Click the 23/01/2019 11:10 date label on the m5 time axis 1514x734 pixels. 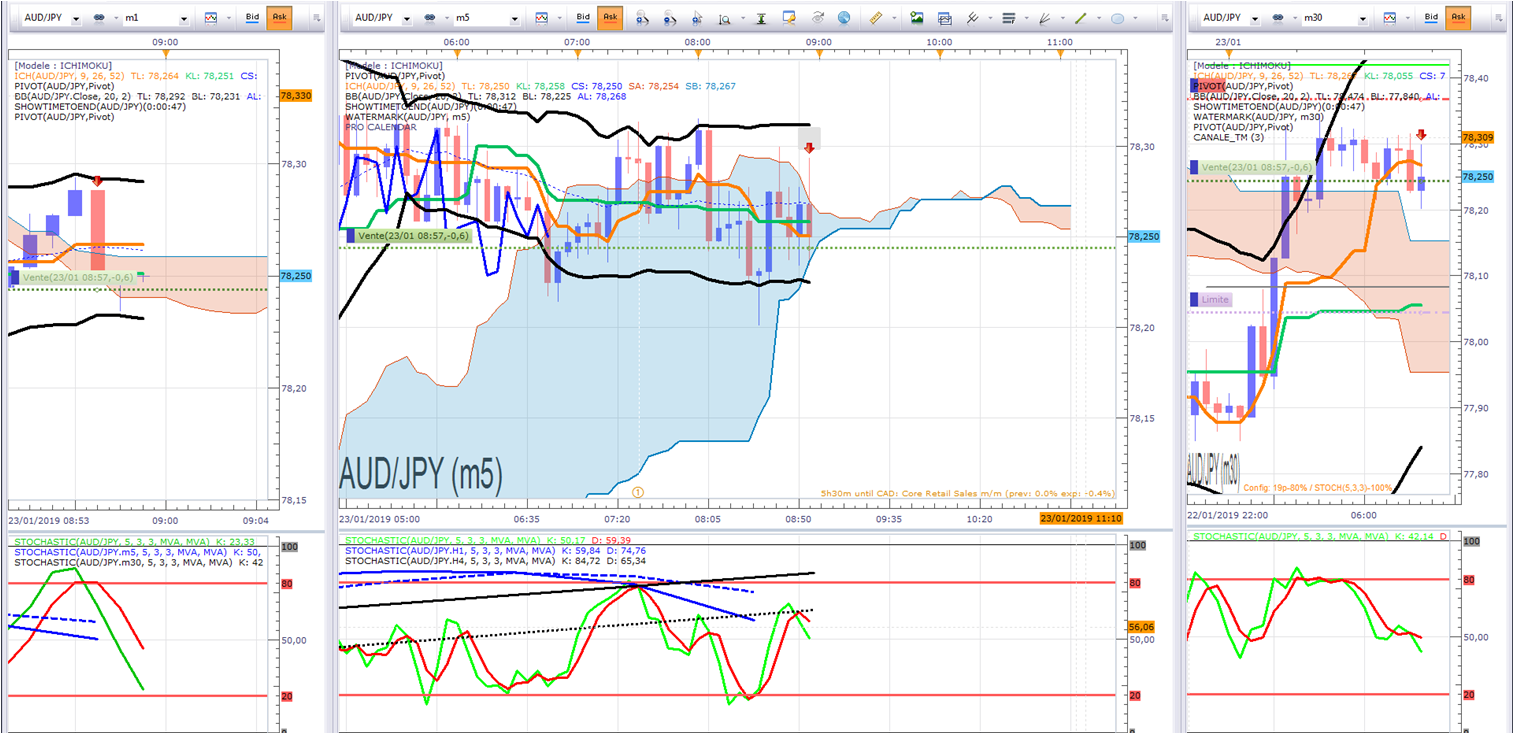1081,518
